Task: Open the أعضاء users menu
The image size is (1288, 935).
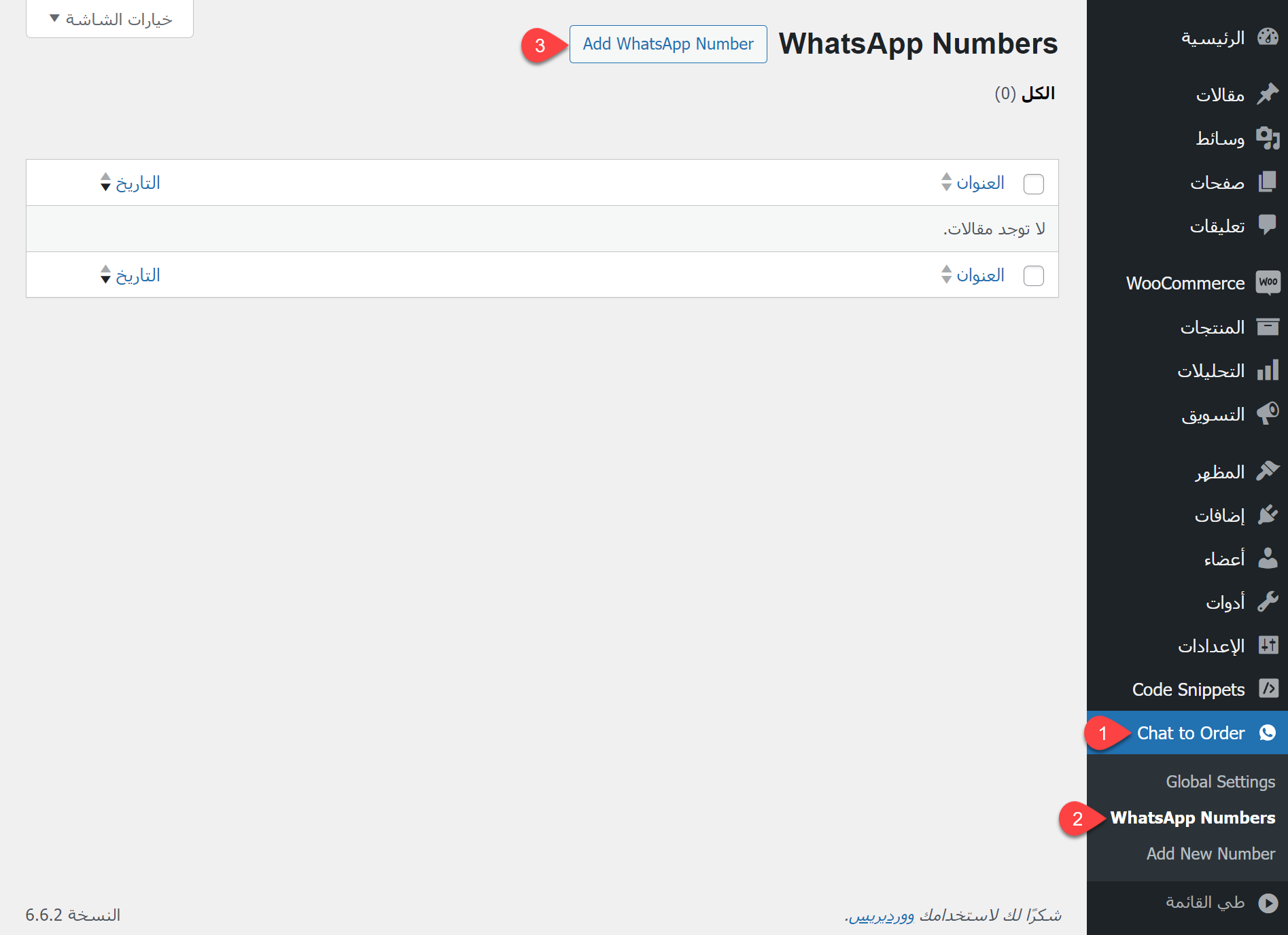Action: pyautogui.click(x=1187, y=559)
